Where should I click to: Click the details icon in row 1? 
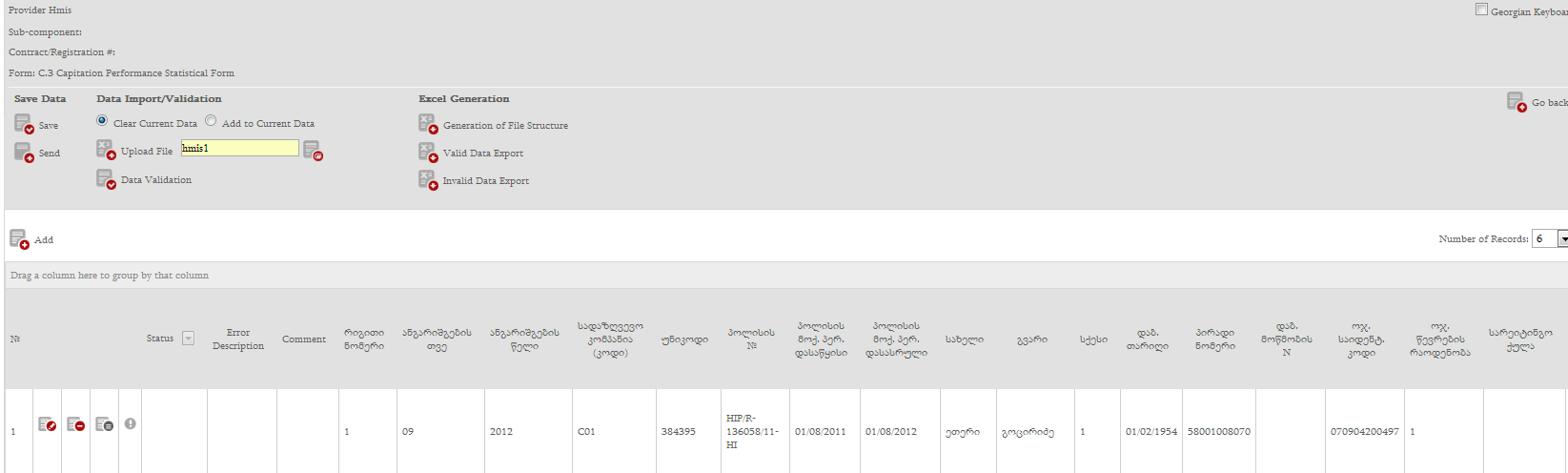(x=104, y=424)
